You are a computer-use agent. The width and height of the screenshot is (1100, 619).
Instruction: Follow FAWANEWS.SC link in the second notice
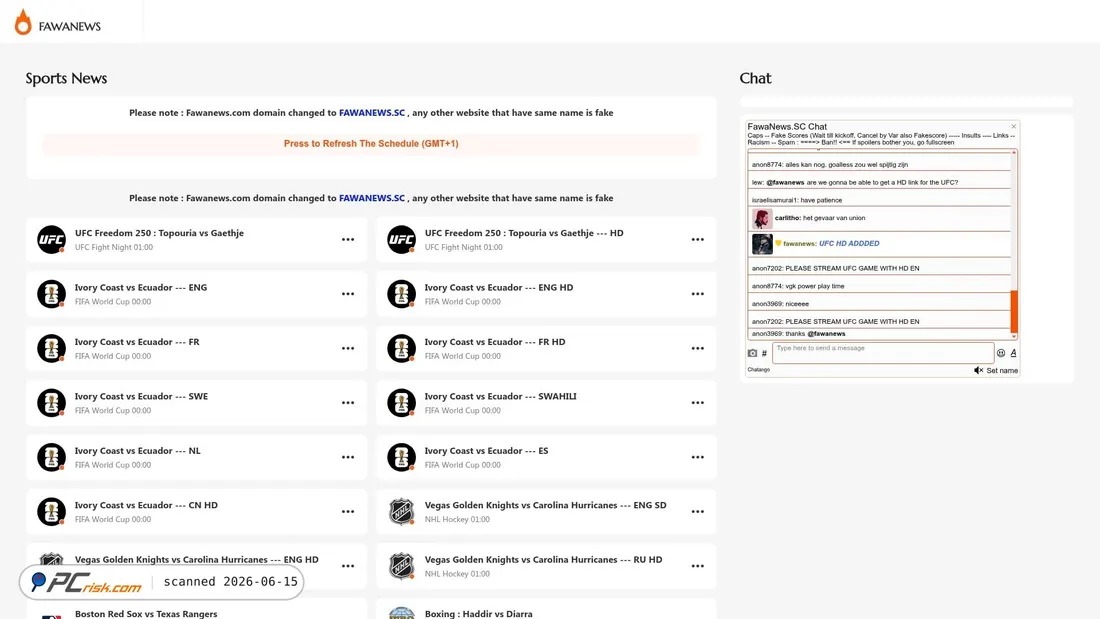(x=372, y=198)
